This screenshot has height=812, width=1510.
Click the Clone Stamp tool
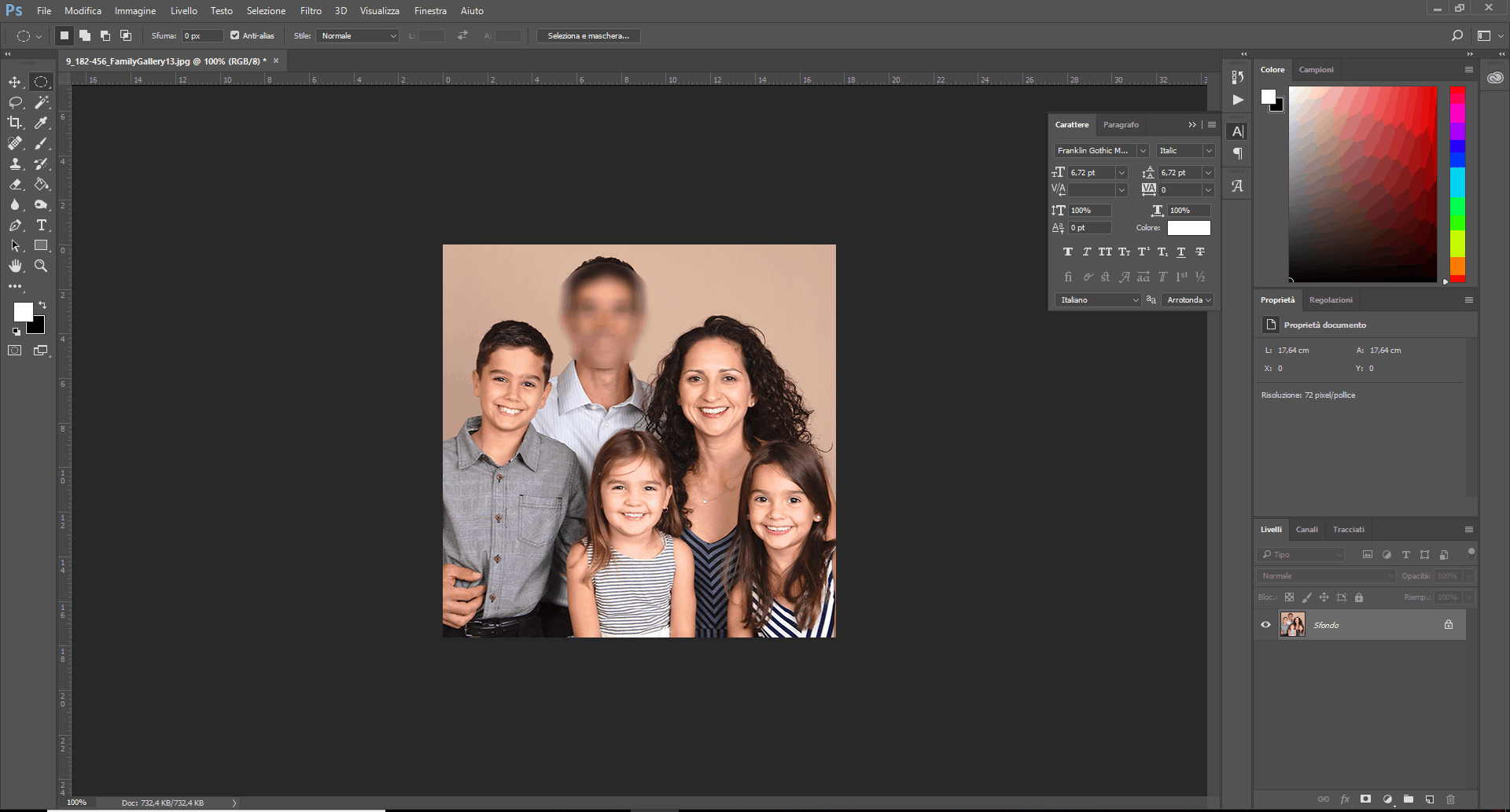pyautogui.click(x=15, y=164)
